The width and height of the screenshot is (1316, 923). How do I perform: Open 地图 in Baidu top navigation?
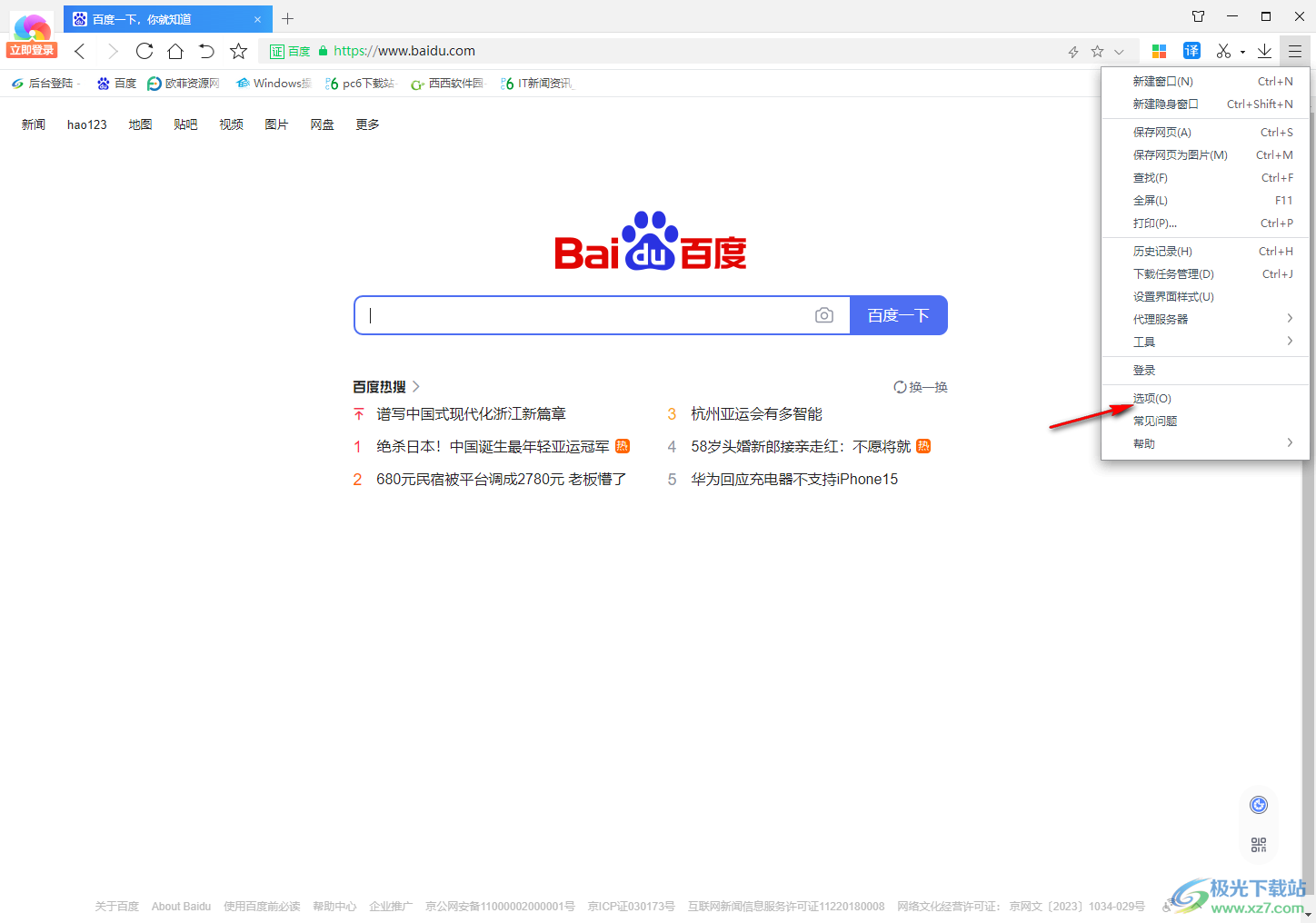coord(140,124)
